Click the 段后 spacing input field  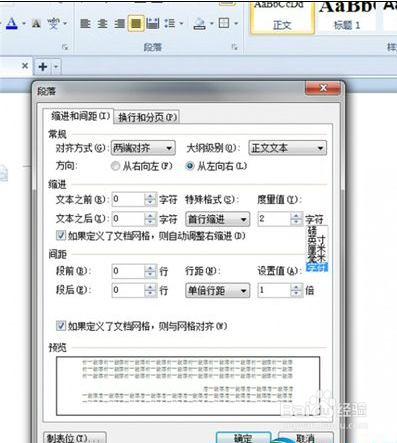point(128,290)
